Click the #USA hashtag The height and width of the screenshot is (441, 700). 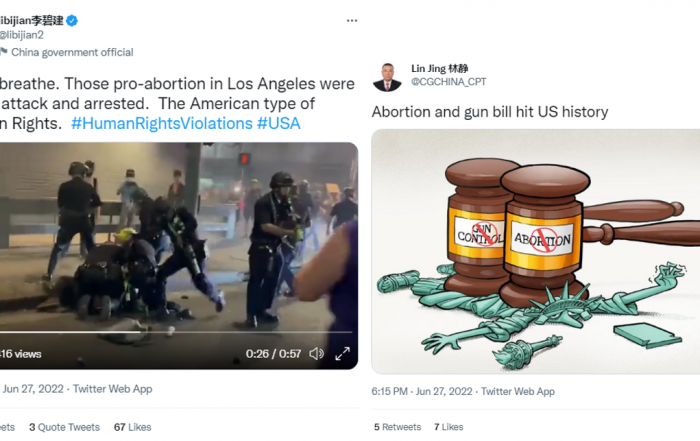pyautogui.click(x=279, y=123)
